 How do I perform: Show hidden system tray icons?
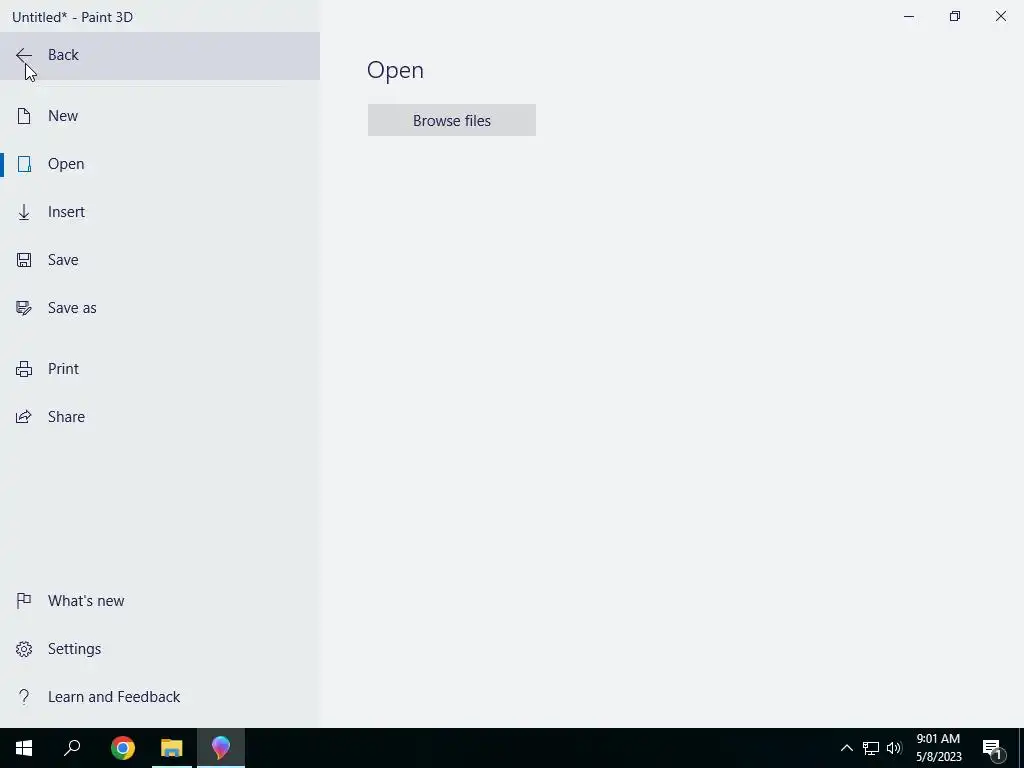pyautogui.click(x=846, y=748)
